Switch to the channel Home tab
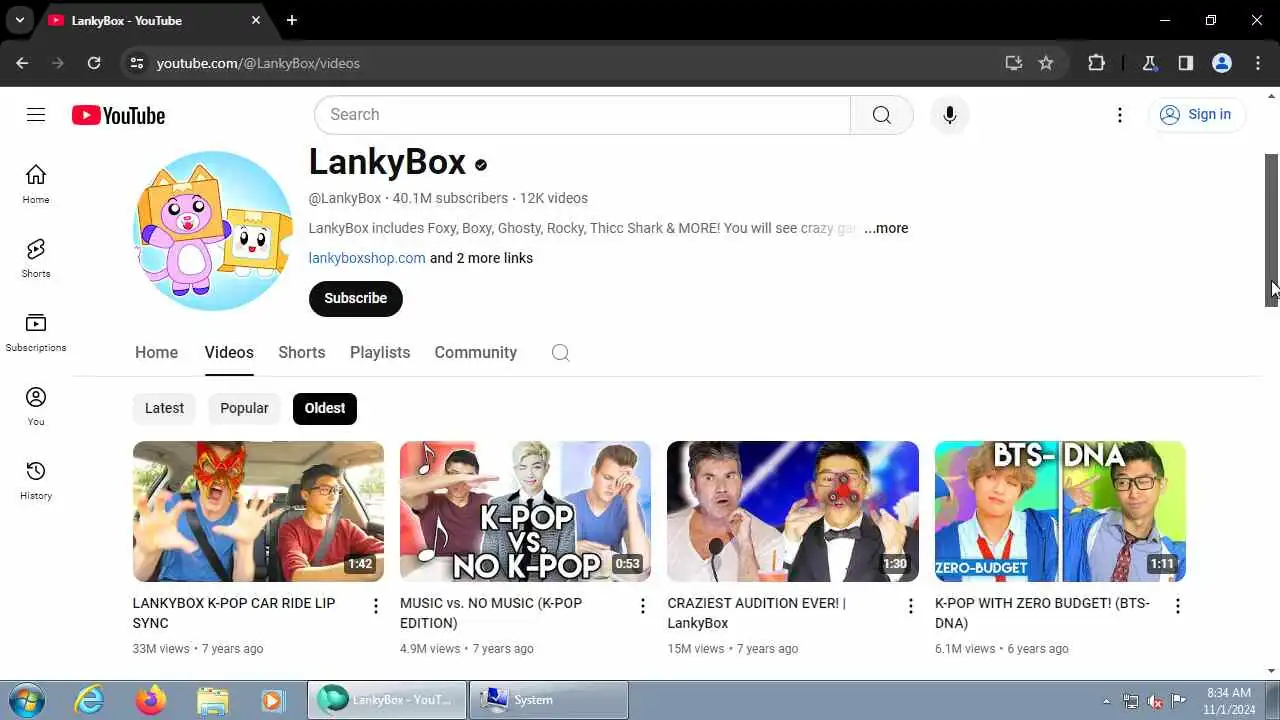1280x720 pixels. pos(157,352)
